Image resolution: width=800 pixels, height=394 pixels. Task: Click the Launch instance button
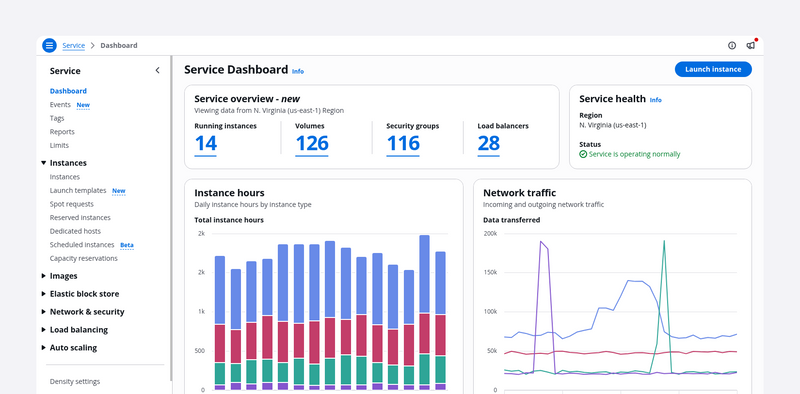tap(713, 69)
